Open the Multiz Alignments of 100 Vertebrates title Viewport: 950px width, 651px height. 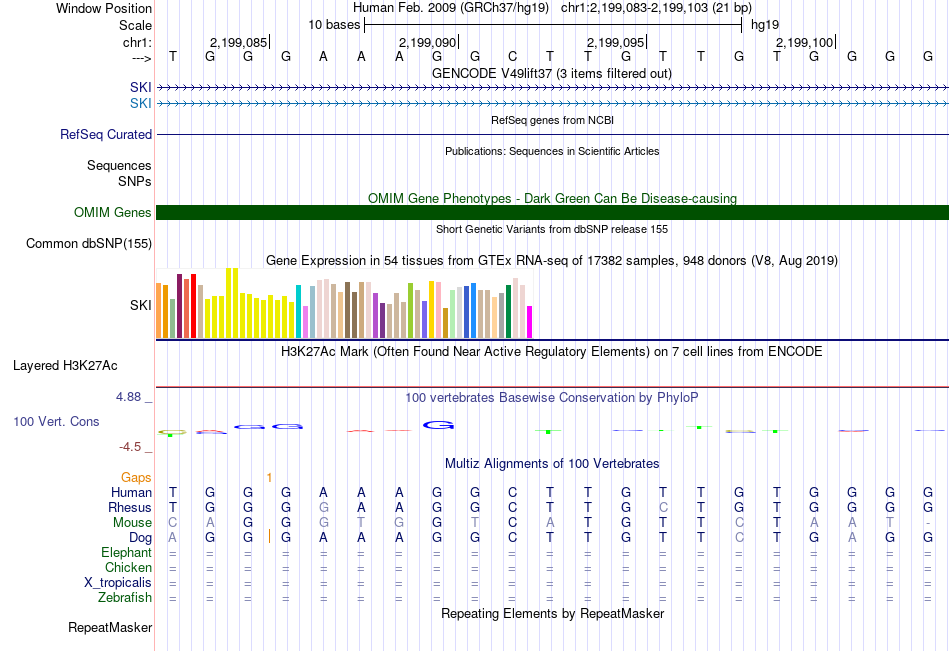tap(551, 464)
